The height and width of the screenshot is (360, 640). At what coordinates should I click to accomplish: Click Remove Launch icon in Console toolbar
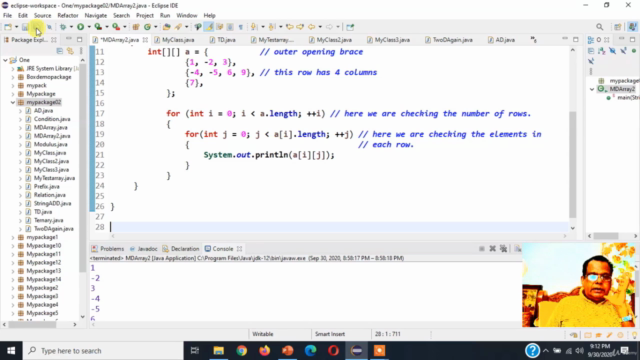pos(493,249)
